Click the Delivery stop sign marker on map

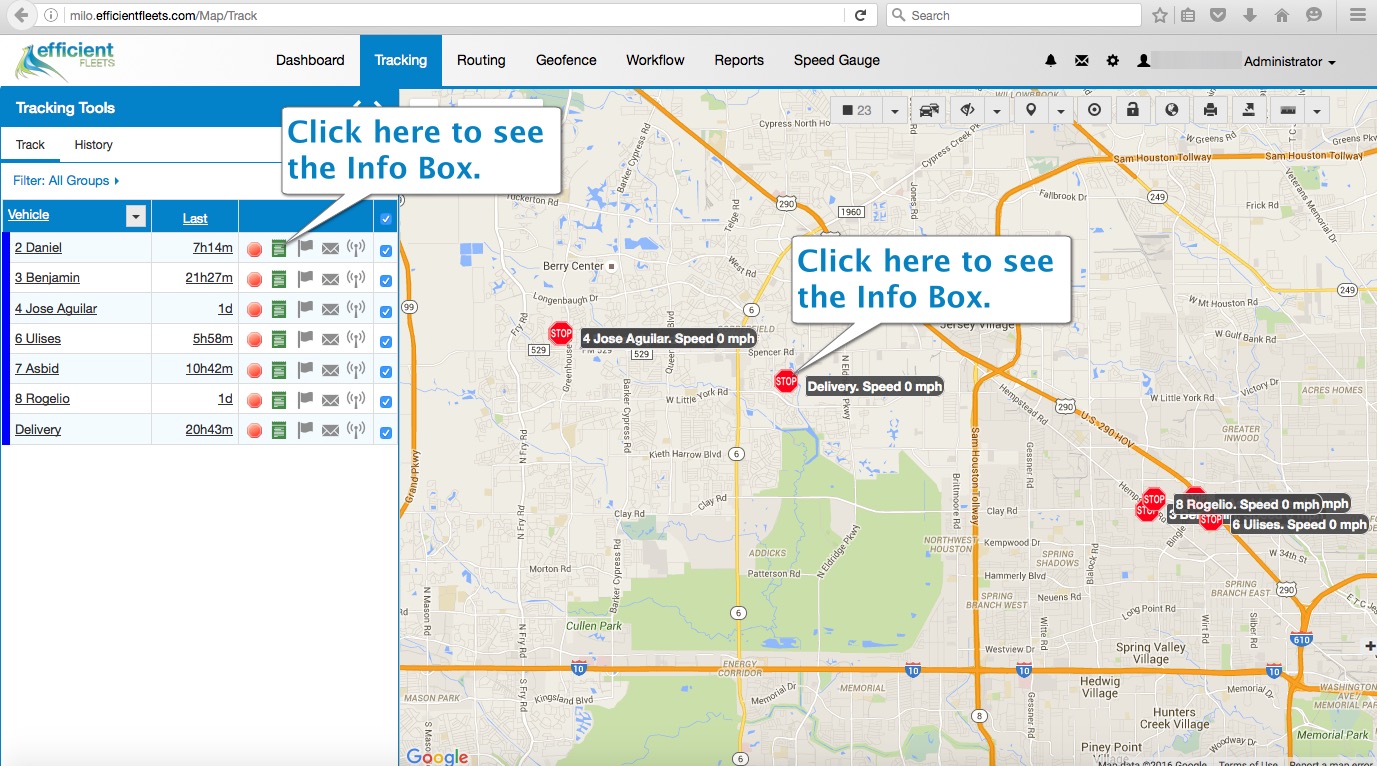point(786,381)
